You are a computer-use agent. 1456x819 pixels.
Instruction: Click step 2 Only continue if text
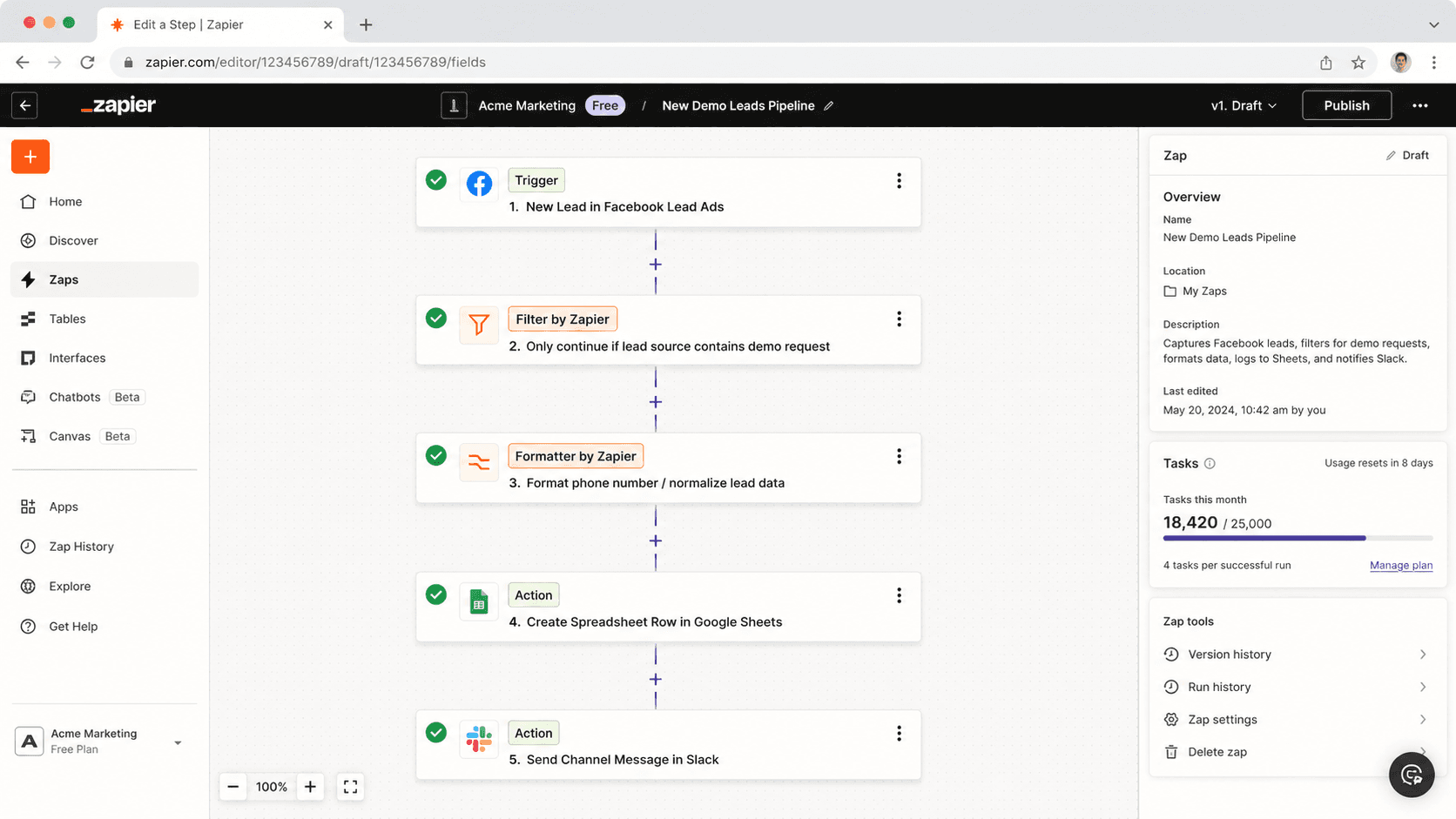pos(678,346)
